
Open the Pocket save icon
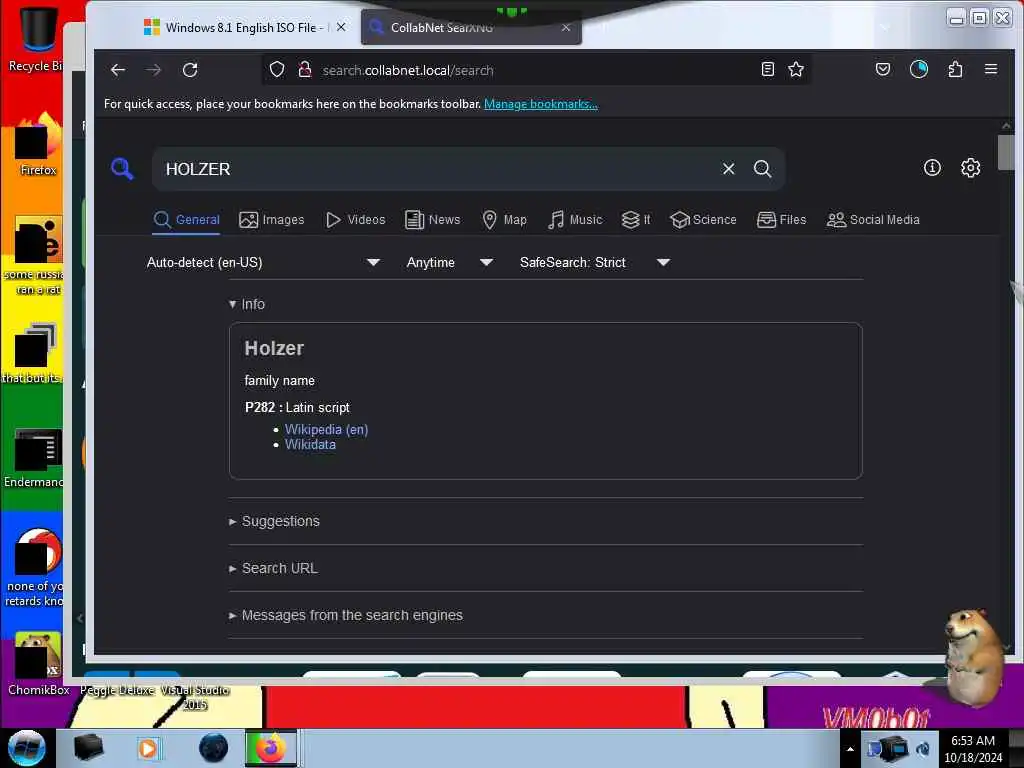click(x=883, y=69)
